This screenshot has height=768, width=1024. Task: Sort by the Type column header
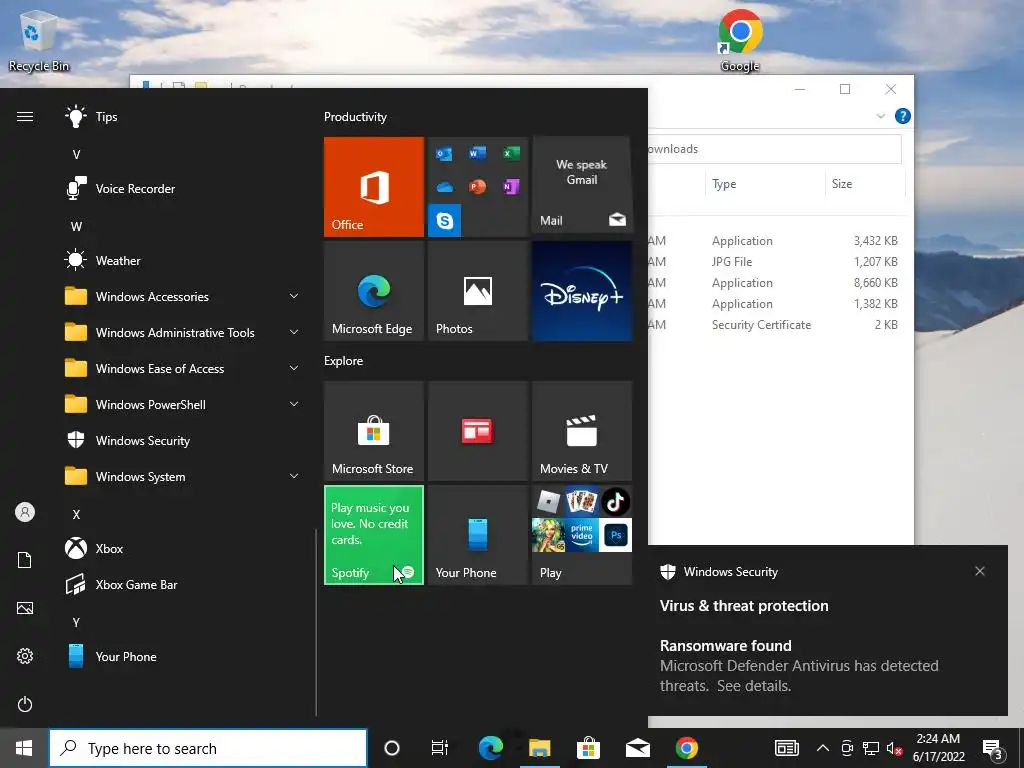pos(764,184)
